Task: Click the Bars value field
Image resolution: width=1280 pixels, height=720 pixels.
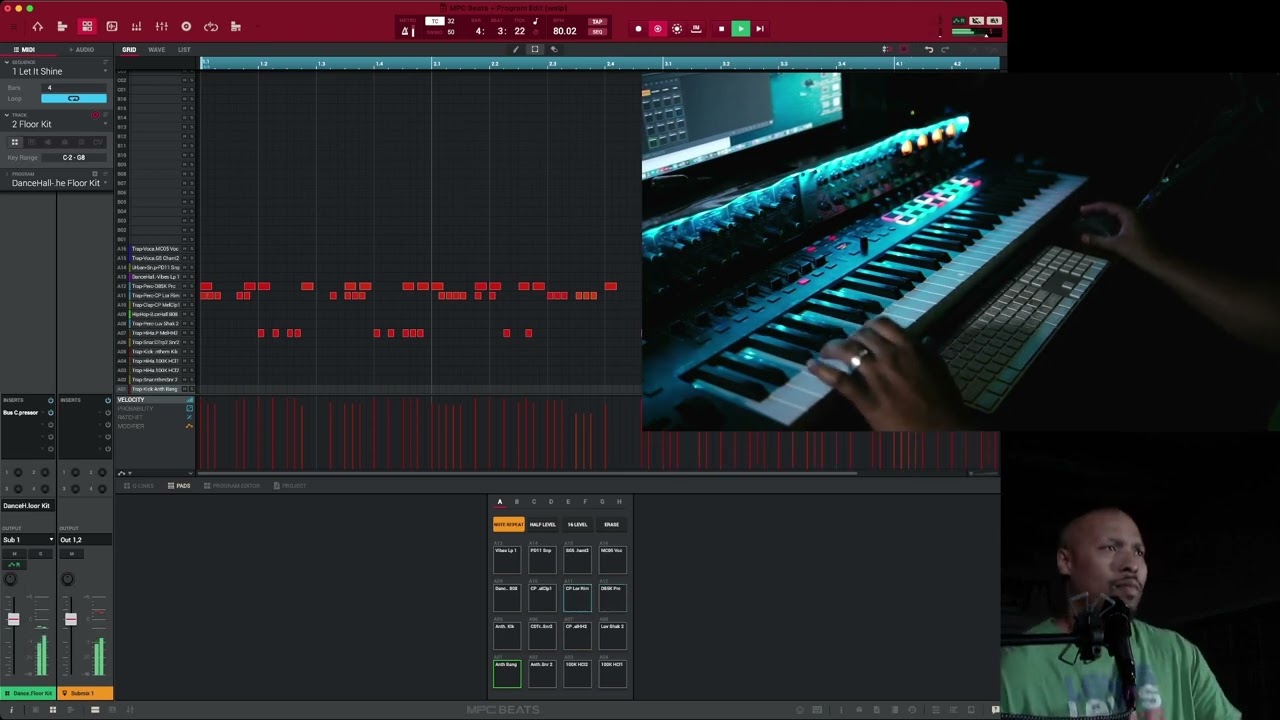Action: [x=73, y=88]
